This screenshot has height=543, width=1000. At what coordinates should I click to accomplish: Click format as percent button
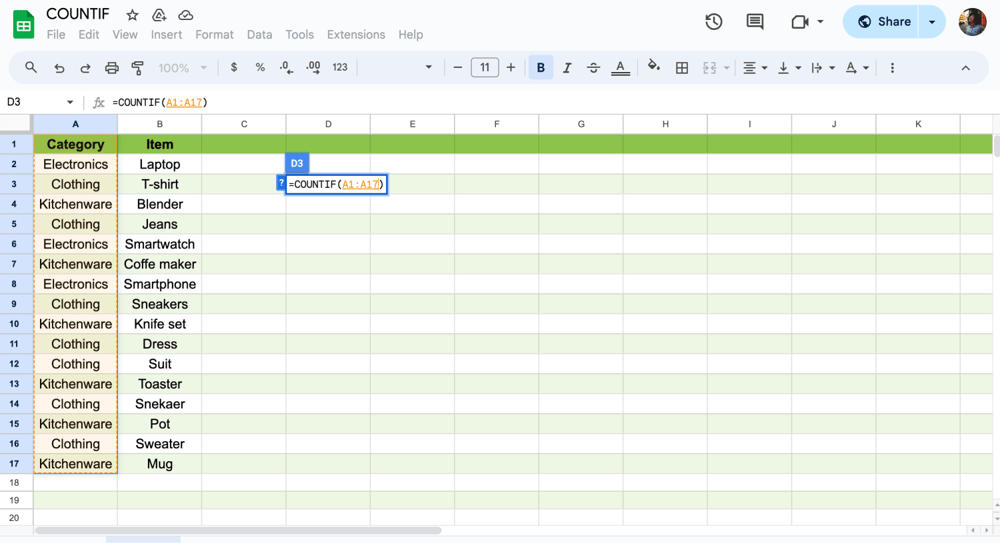click(x=260, y=68)
